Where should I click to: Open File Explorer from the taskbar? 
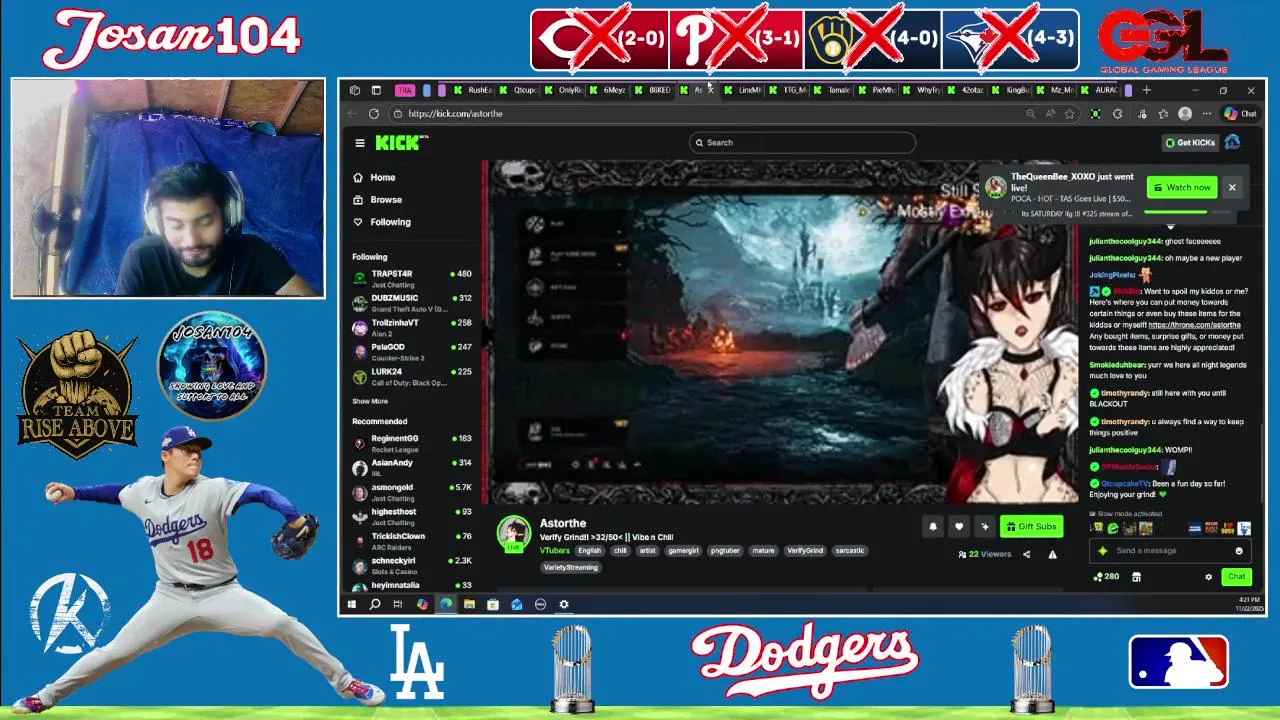pyautogui.click(x=469, y=604)
